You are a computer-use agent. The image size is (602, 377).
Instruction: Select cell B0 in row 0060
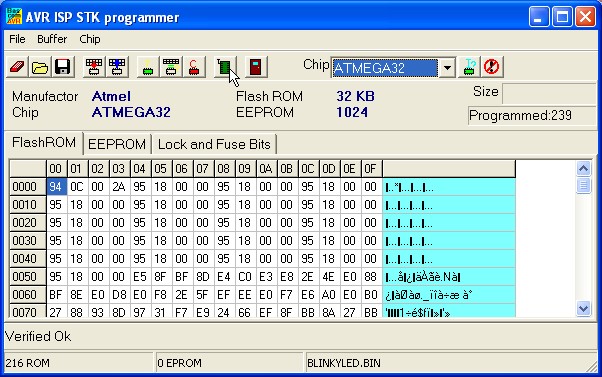click(371, 295)
